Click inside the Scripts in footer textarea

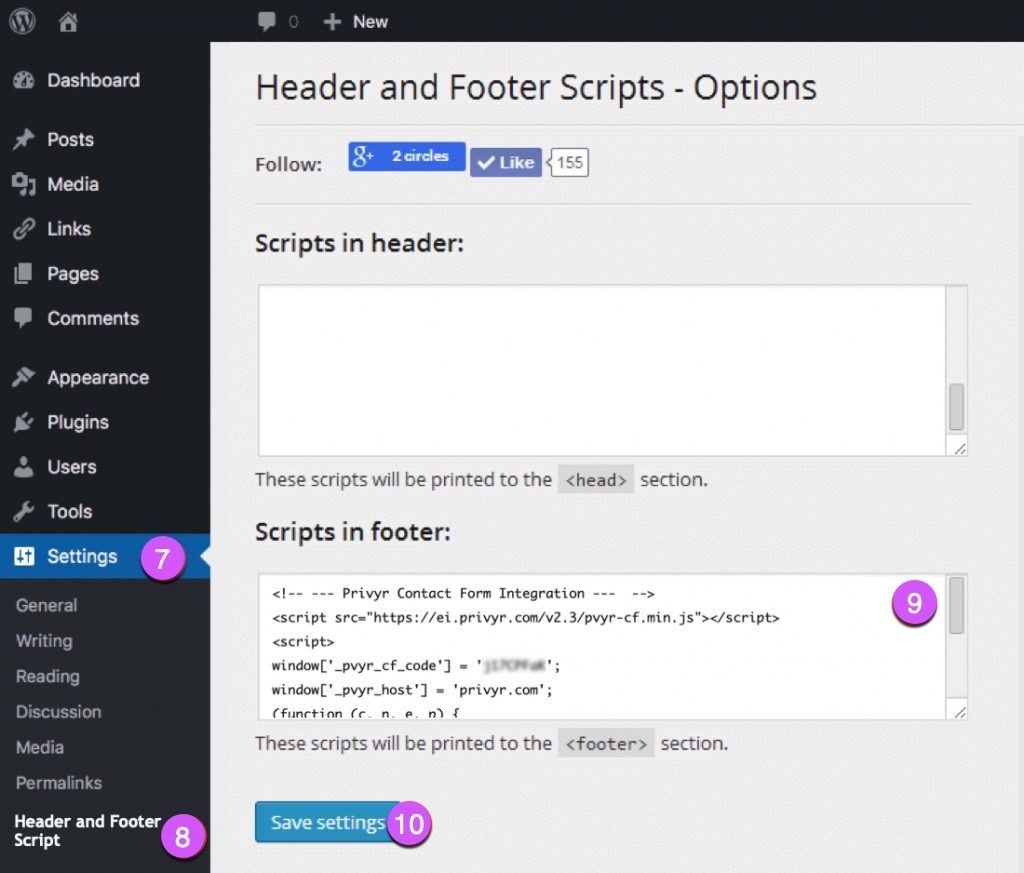click(601, 646)
